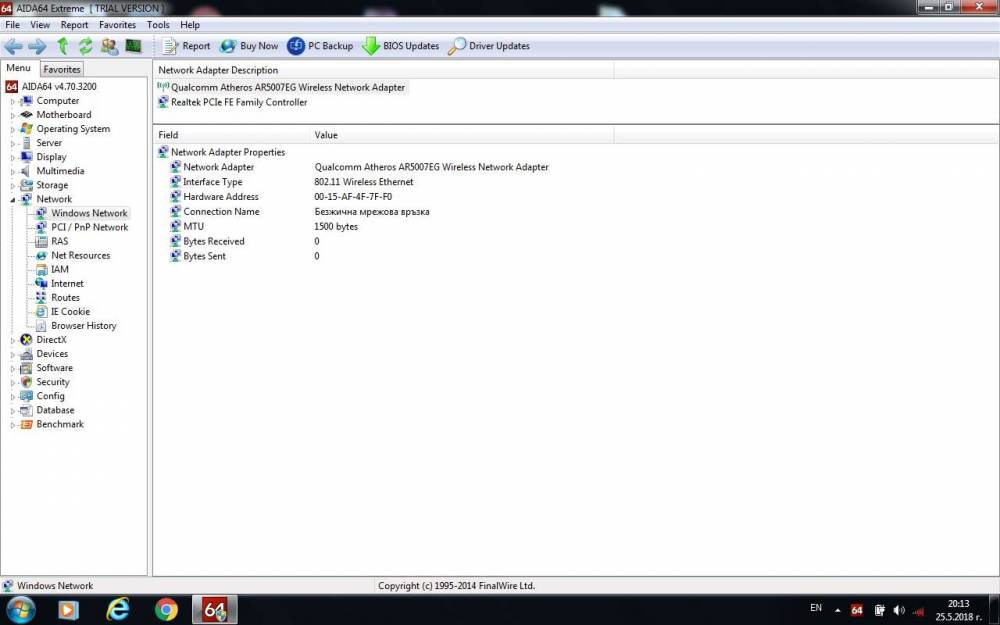Click the green Up arrow icon

click(x=62, y=46)
